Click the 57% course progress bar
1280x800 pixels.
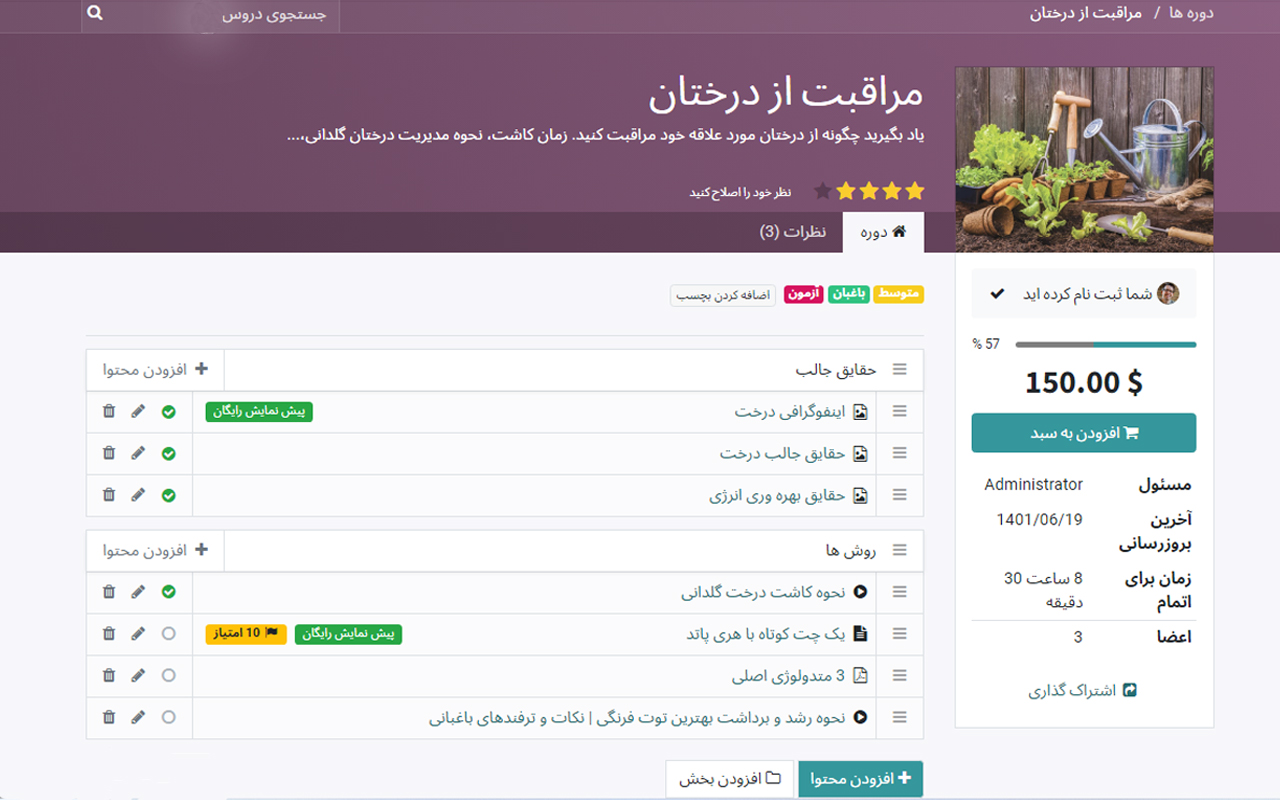(1104, 344)
